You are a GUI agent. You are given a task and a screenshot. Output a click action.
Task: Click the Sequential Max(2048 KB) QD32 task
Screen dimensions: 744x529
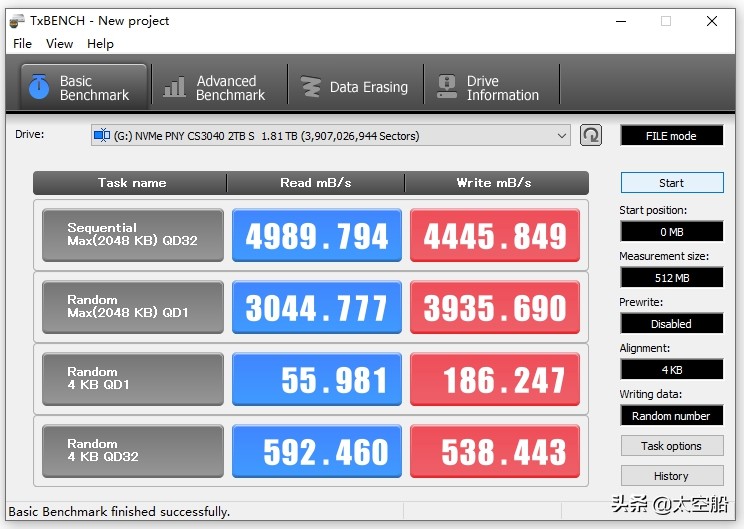pos(133,235)
